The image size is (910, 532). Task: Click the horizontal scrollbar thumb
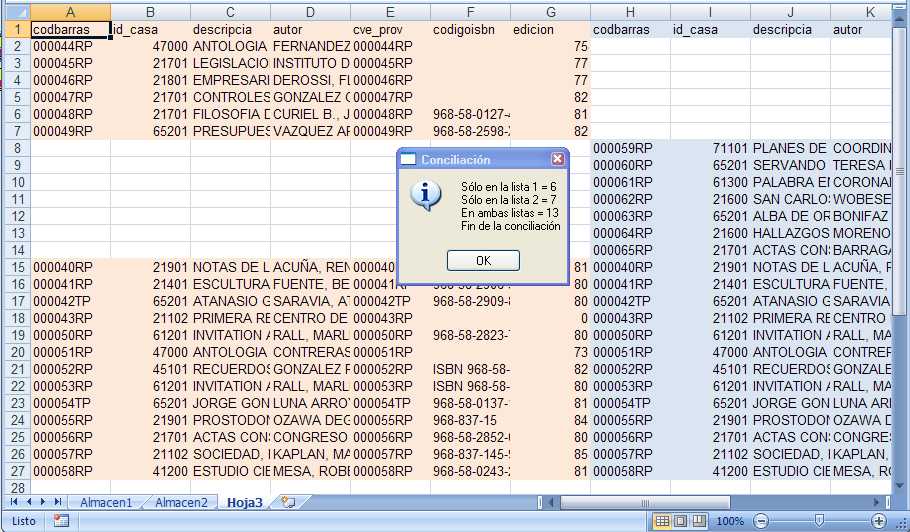pyautogui.click(x=644, y=502)
